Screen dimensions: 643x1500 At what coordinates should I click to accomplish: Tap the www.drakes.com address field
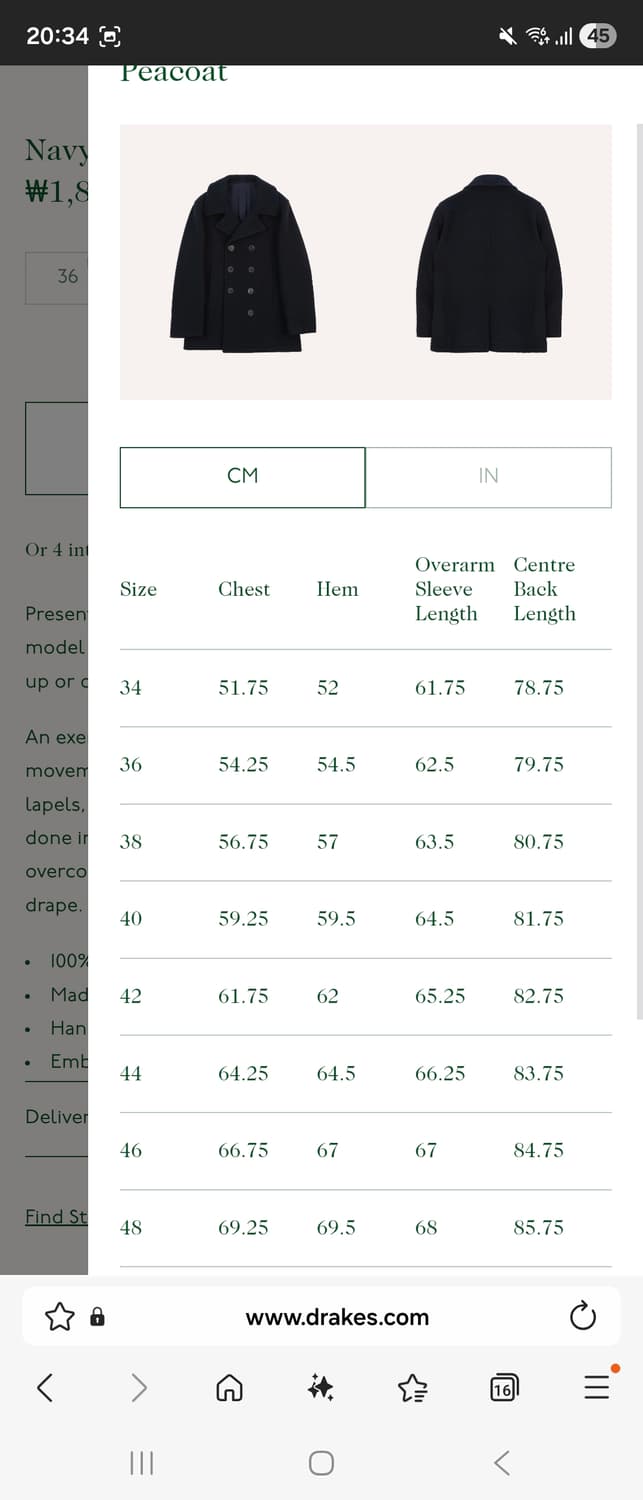337,1317
